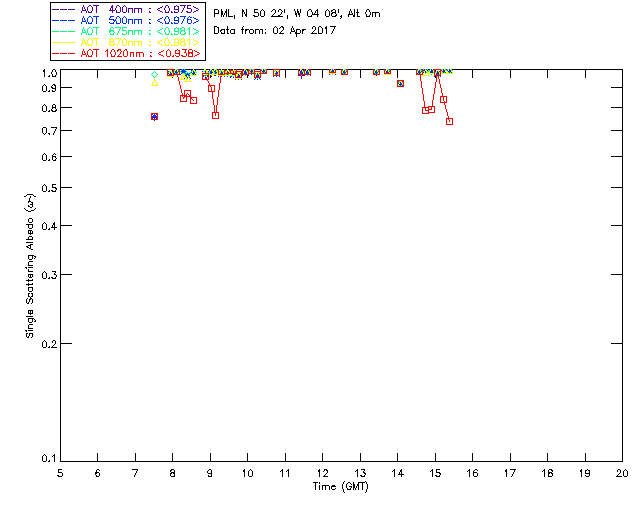Screen dimensions: 640x512
Task: Click the red dashed line sample in legend
Action: [x=64, y=53]
